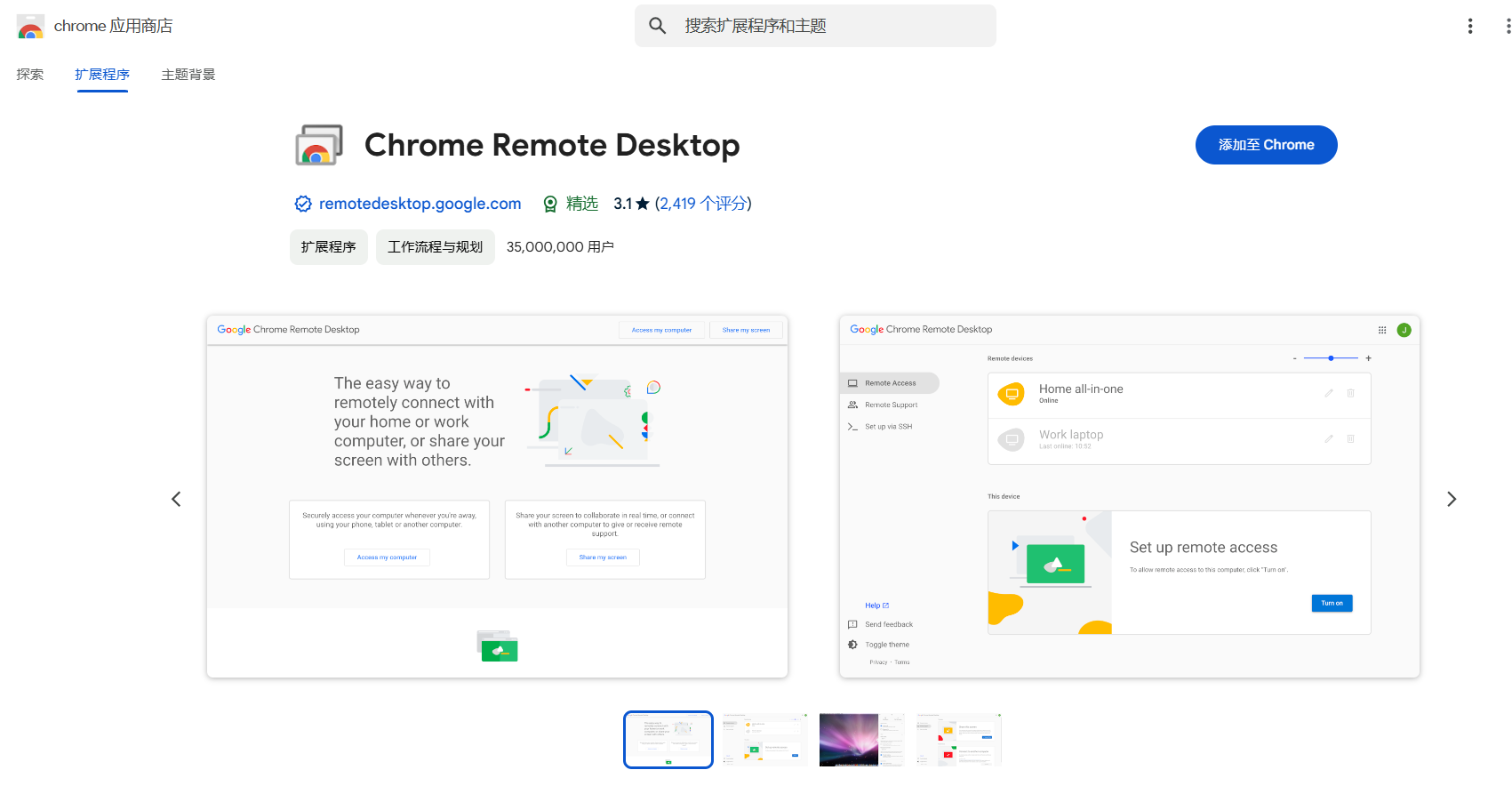
Task: Focus the 搜索扩展程序和主题 search field
Action: click(815, 26)
